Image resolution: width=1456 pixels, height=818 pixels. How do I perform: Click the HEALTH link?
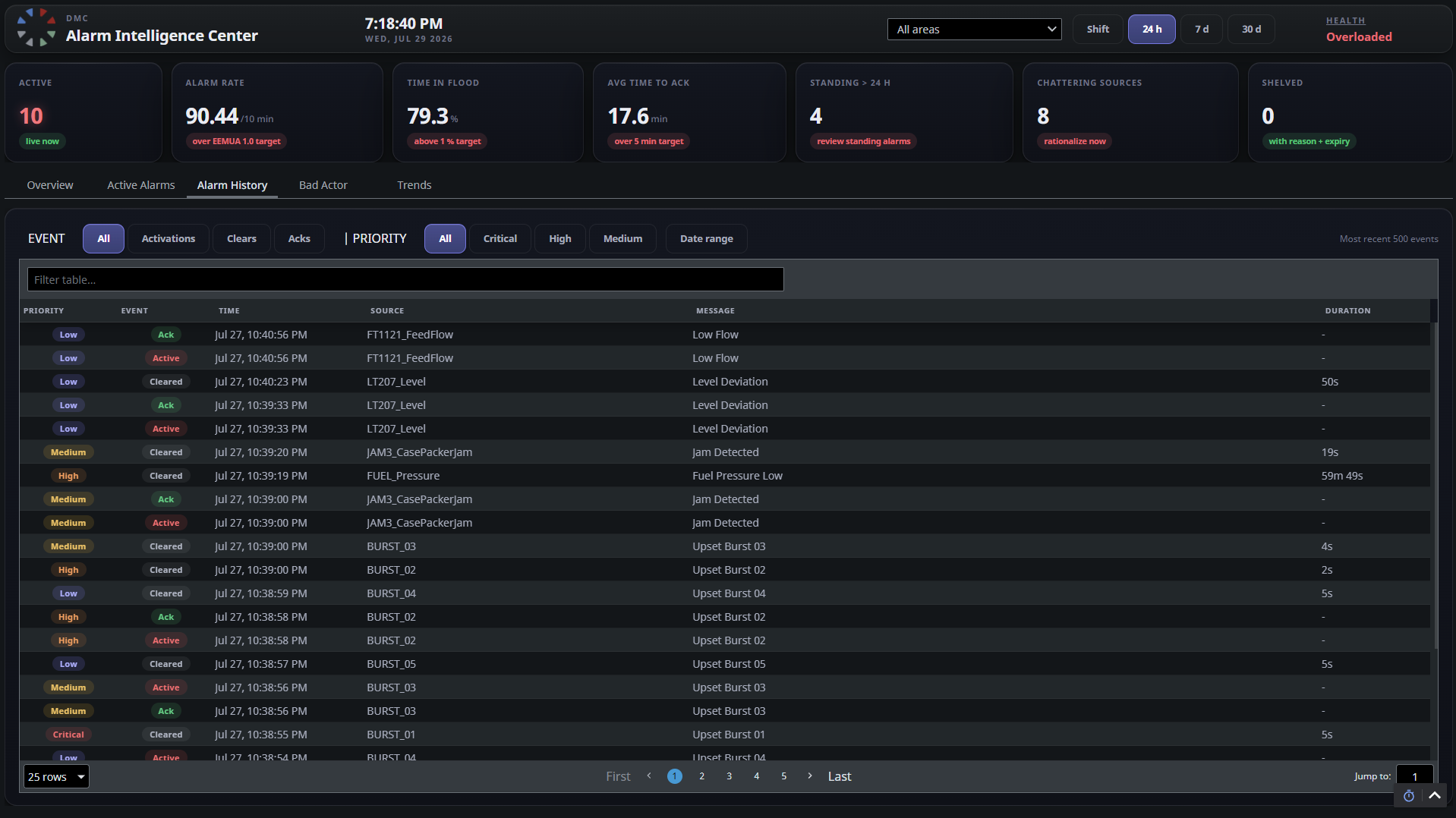pos(1346,20)
